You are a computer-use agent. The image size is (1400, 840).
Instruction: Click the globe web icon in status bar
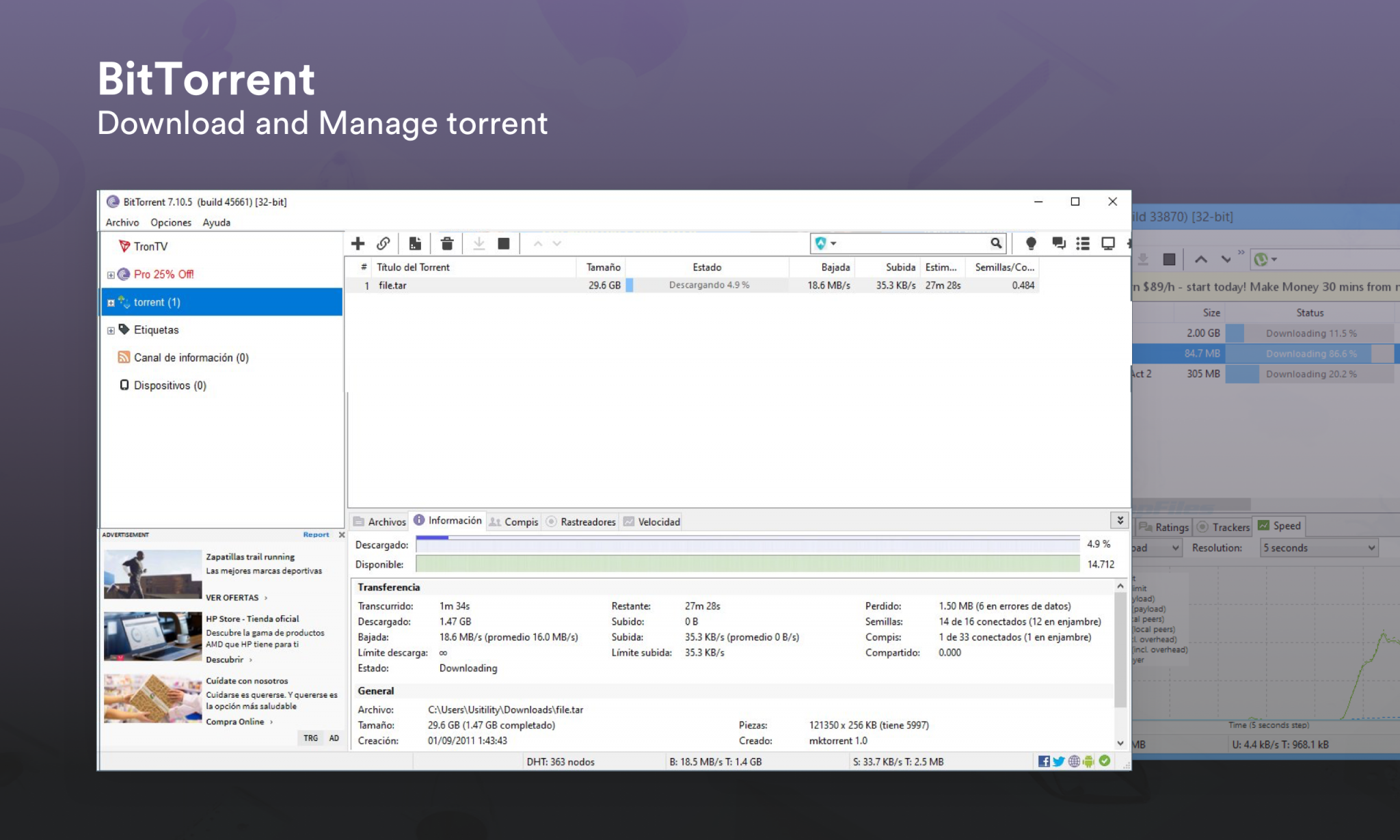pos(1074,761)
